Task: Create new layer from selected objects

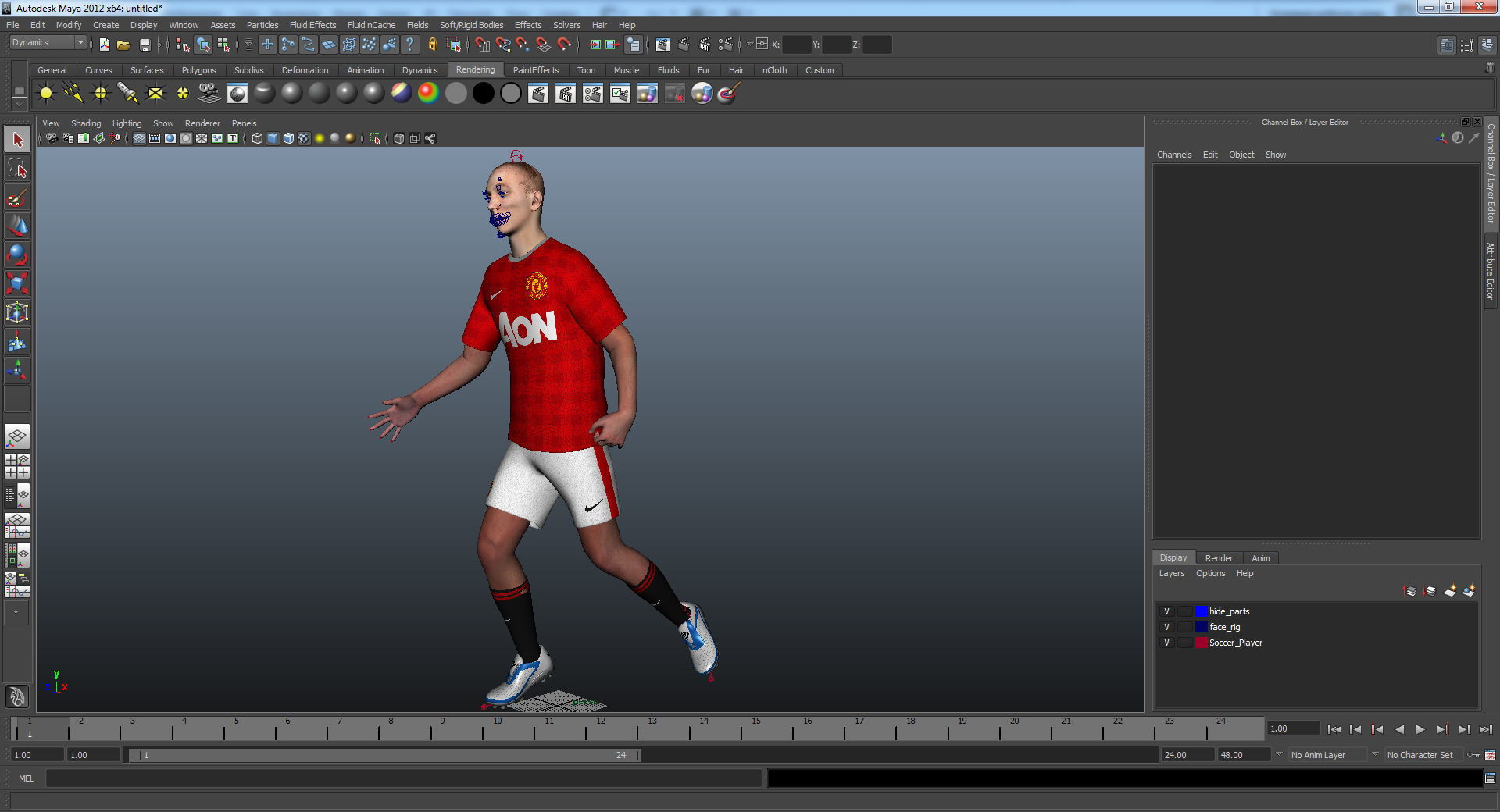Action: (x=1469, y=591)
